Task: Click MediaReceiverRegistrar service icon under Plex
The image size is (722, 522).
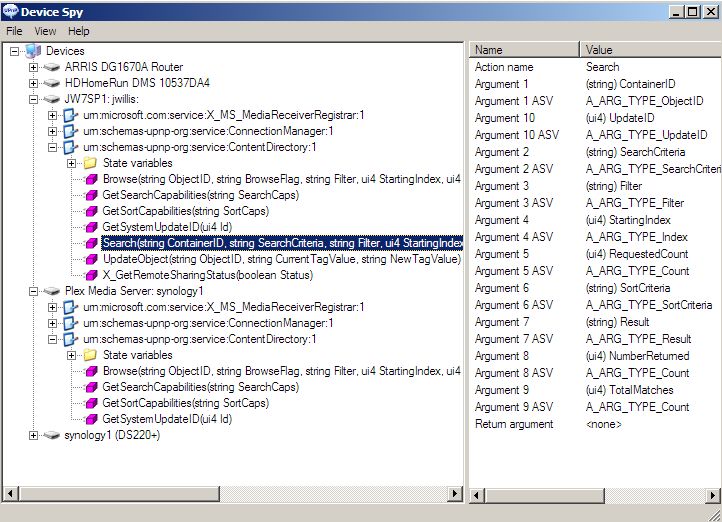Action: 70,307
